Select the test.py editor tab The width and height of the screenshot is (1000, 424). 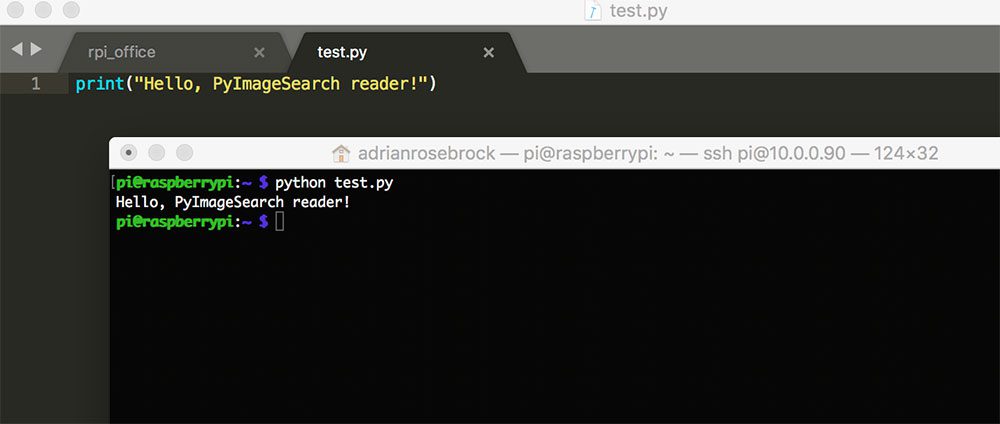[342, 52]
